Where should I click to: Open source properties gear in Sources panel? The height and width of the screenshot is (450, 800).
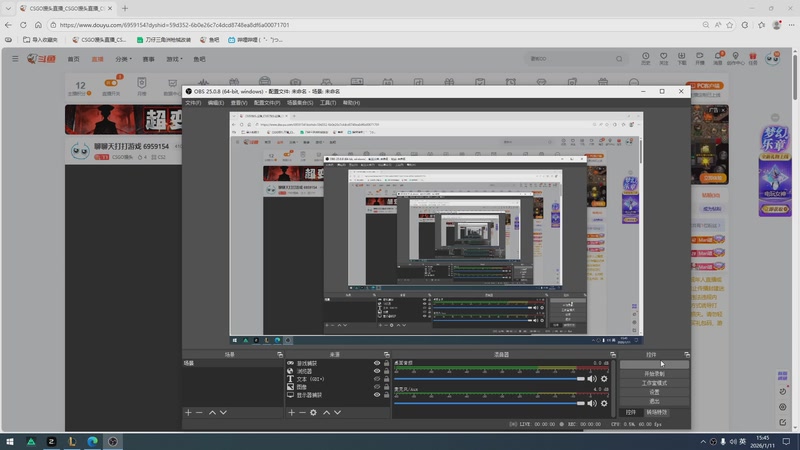[x=314, y=412]
